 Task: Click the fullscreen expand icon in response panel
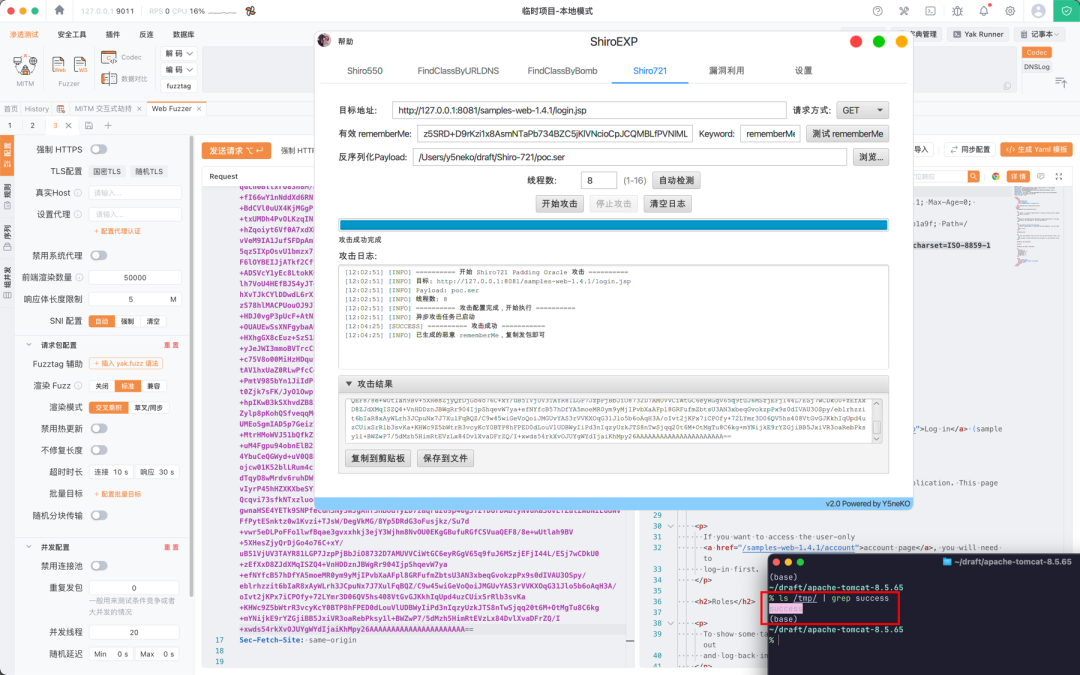[x=1059, y=176]
